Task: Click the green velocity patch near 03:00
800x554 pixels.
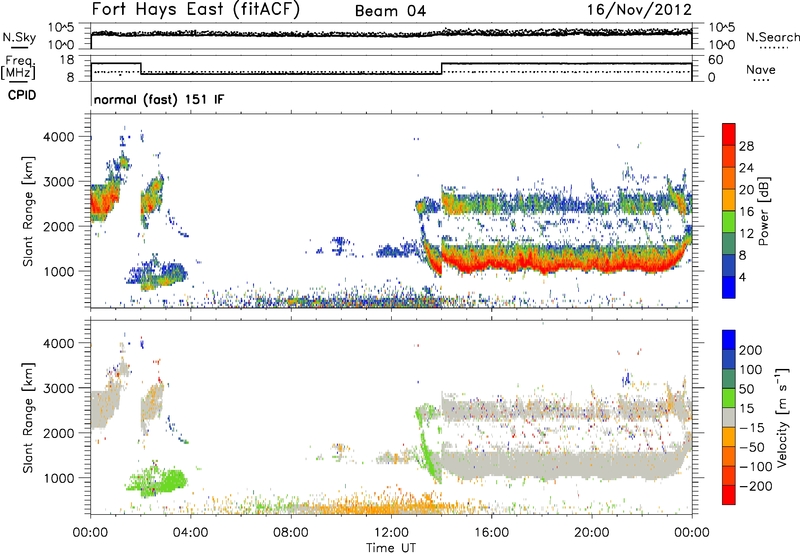Action: (x=161, y=481)
